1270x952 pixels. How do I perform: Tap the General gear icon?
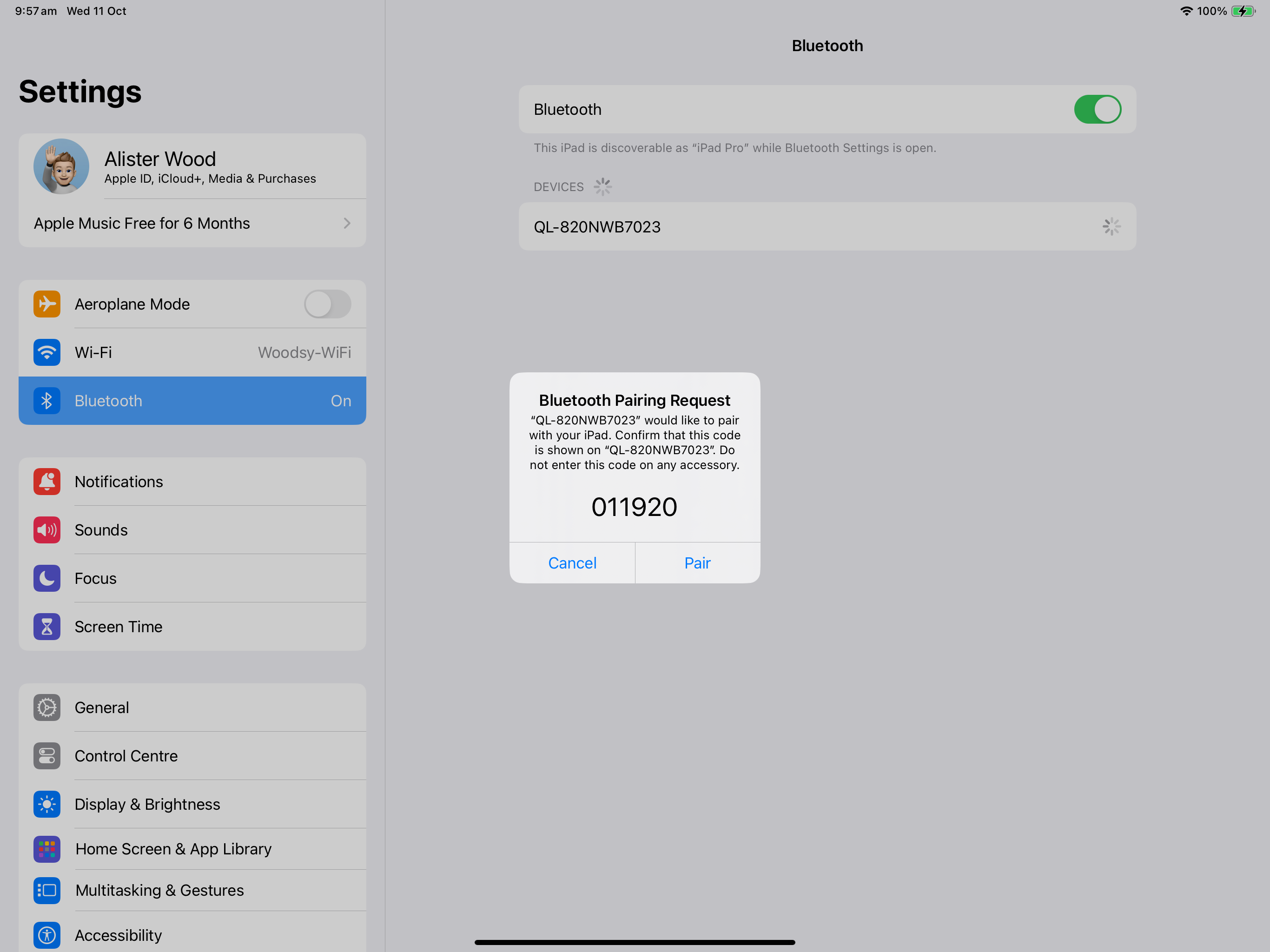47,707
